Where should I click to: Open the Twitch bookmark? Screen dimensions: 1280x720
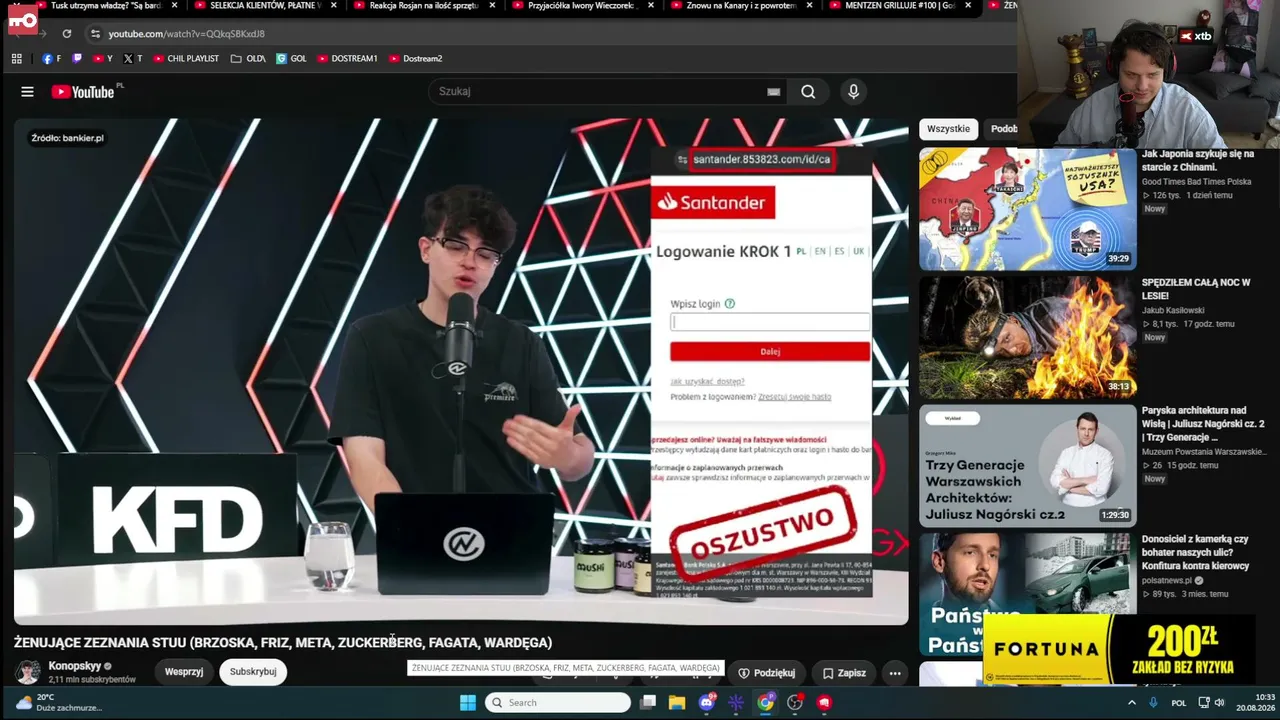click(x=77, y=59)
